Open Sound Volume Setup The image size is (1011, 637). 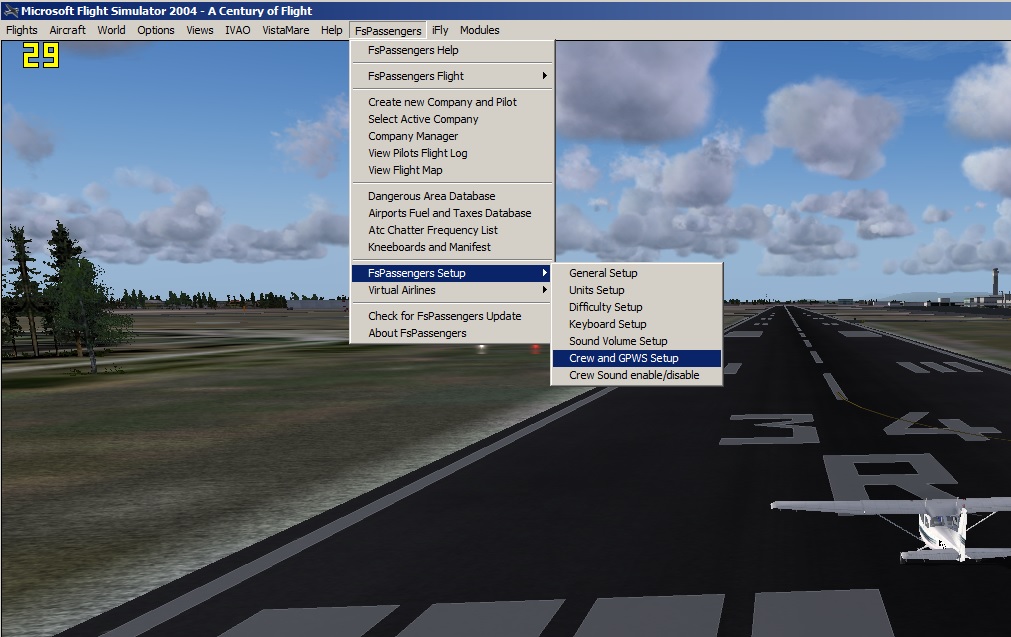point(636,341)
